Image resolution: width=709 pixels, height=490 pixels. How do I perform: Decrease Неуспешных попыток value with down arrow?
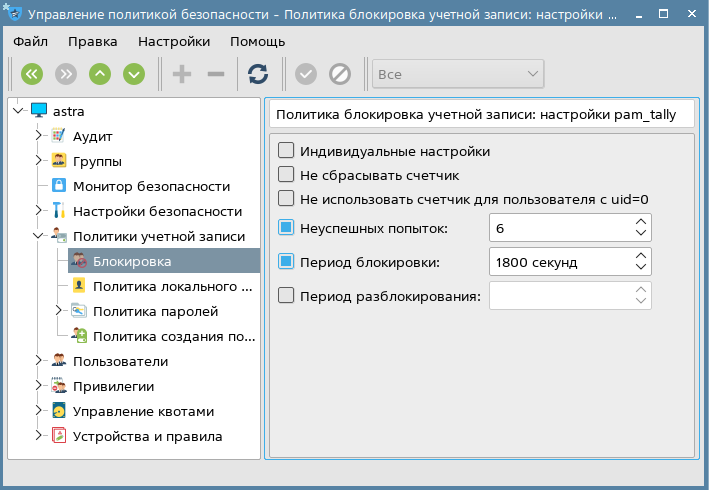click(641, 233)
